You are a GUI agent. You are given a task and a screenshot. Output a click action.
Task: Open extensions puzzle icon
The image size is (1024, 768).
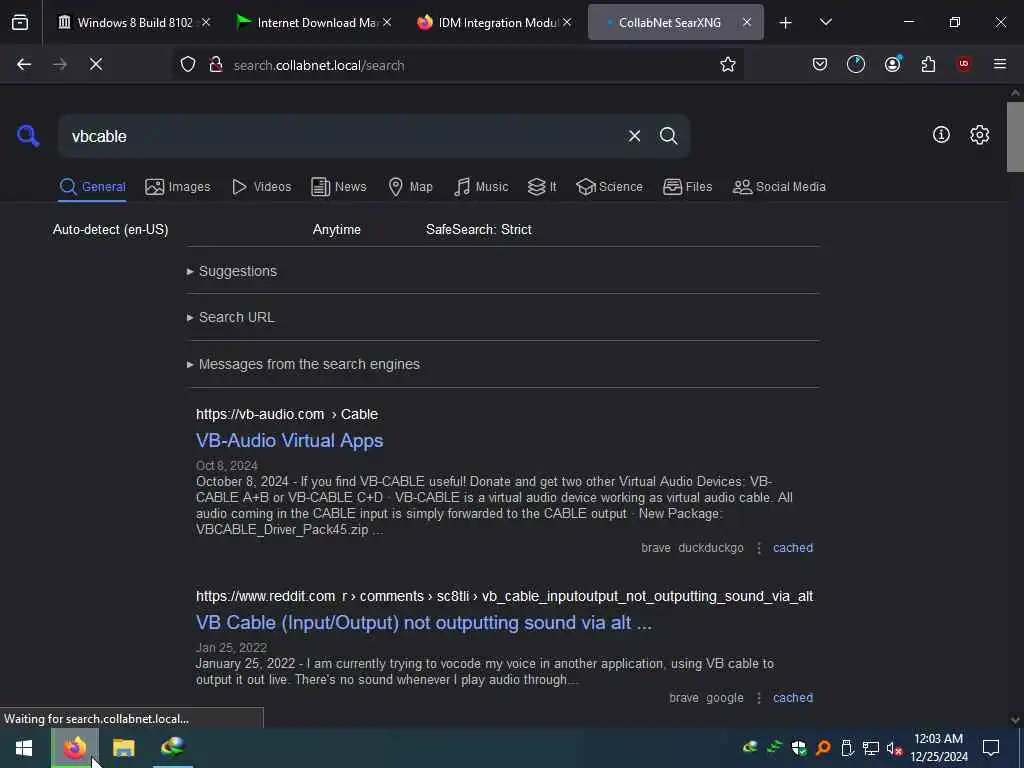click(928, 64)
